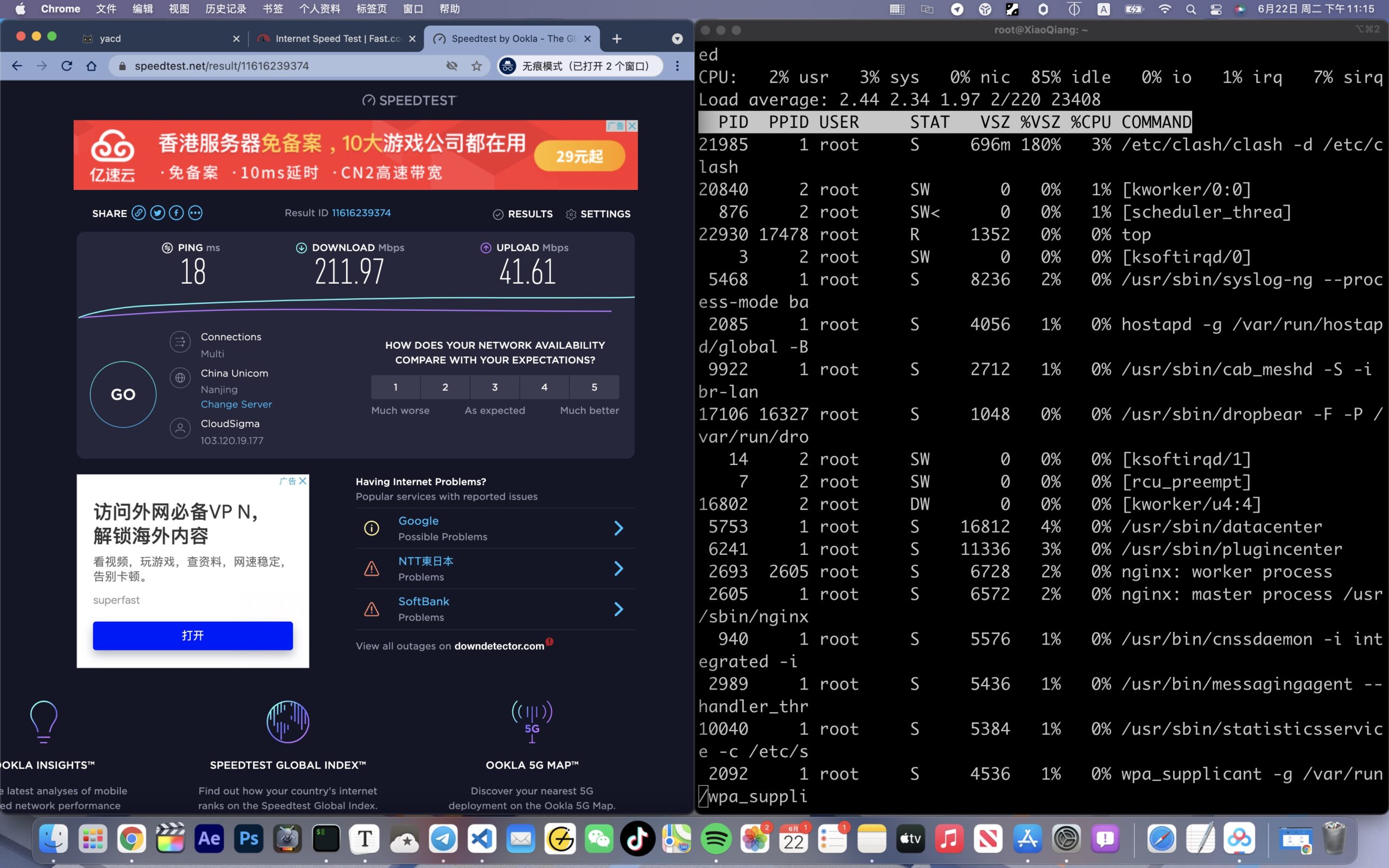
Task: Select rating 3 As expected
Action: [495, 387]
